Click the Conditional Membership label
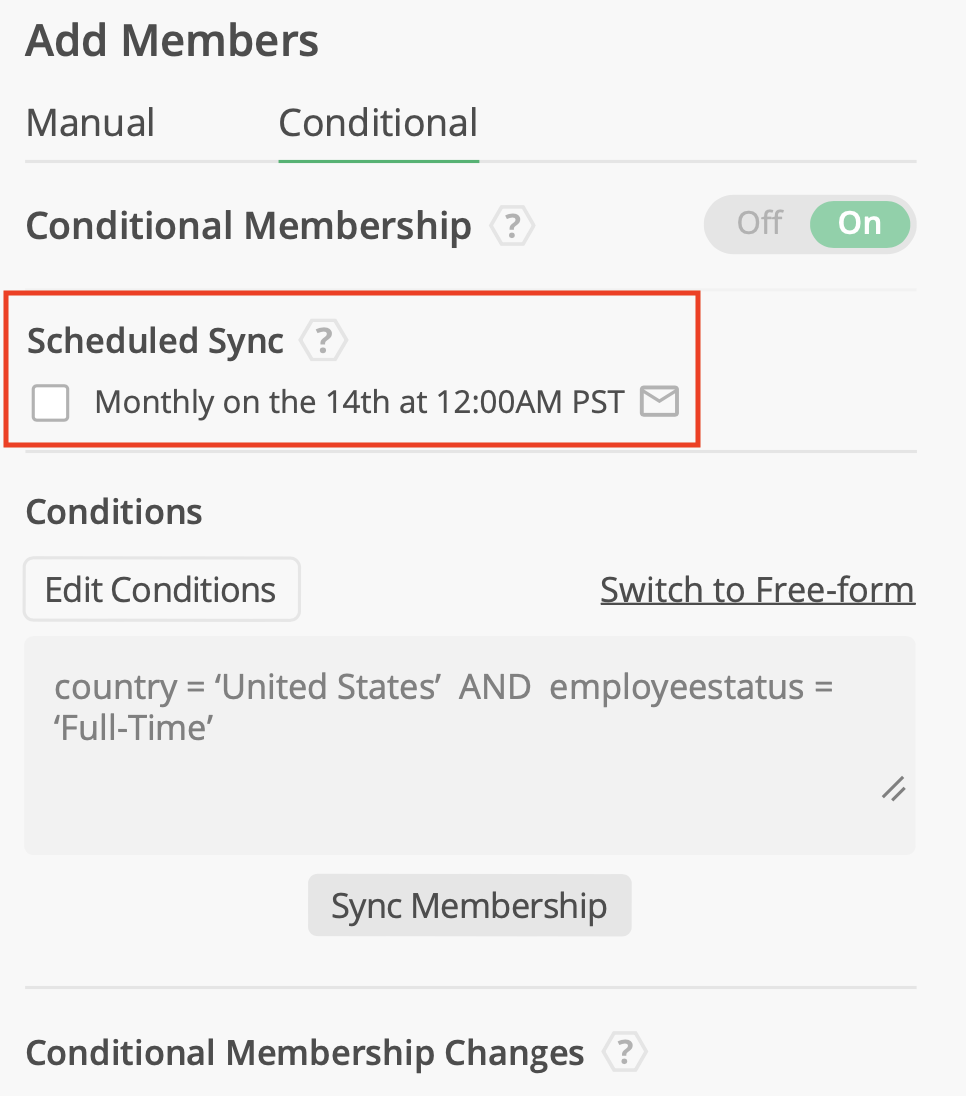Image resolution: width=966 pixels, height=1096 pixels. click(248, 226)
